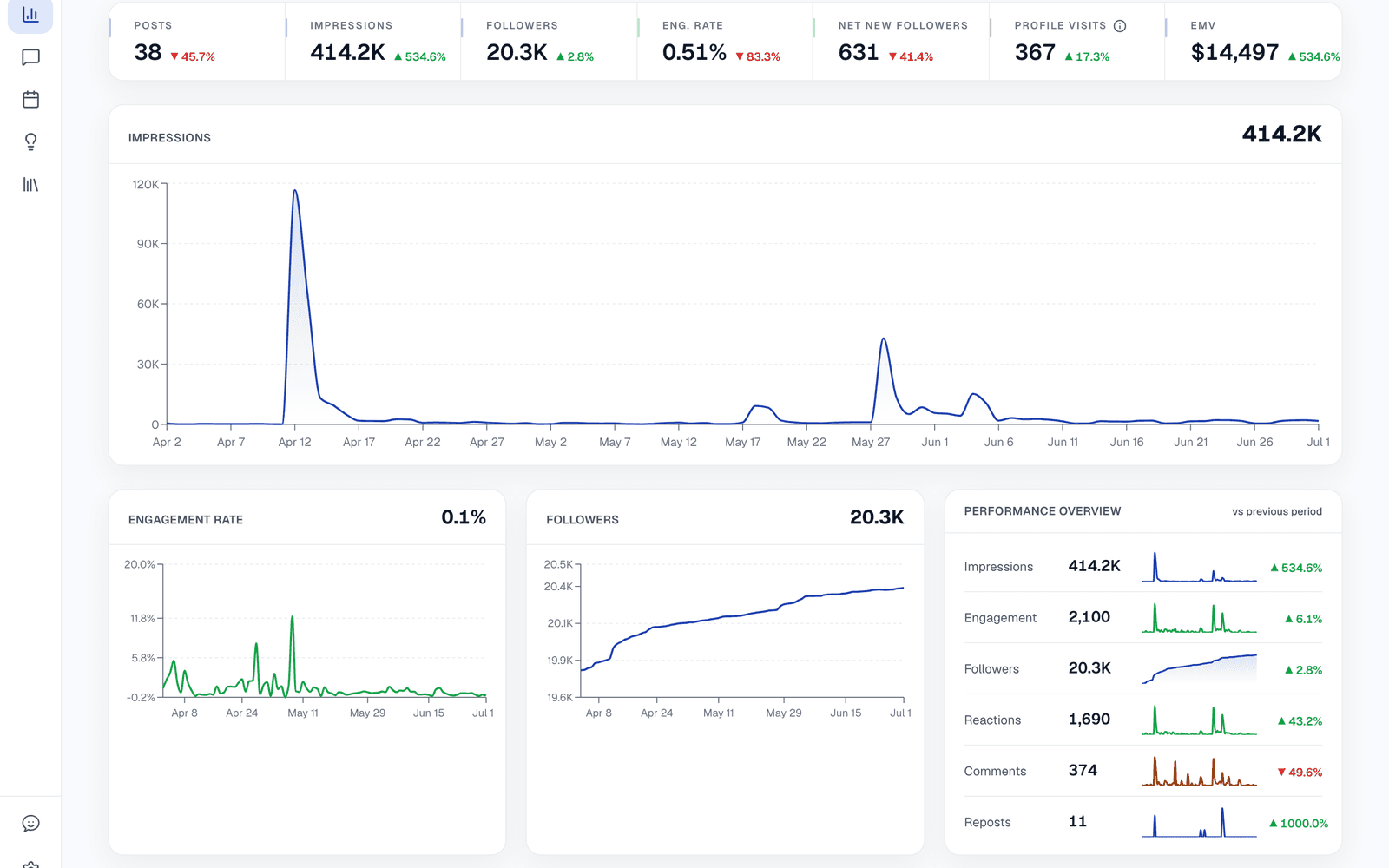
Task: Click the 1000.0% increase in Reposts row
Action: [x=1298, y=824]
